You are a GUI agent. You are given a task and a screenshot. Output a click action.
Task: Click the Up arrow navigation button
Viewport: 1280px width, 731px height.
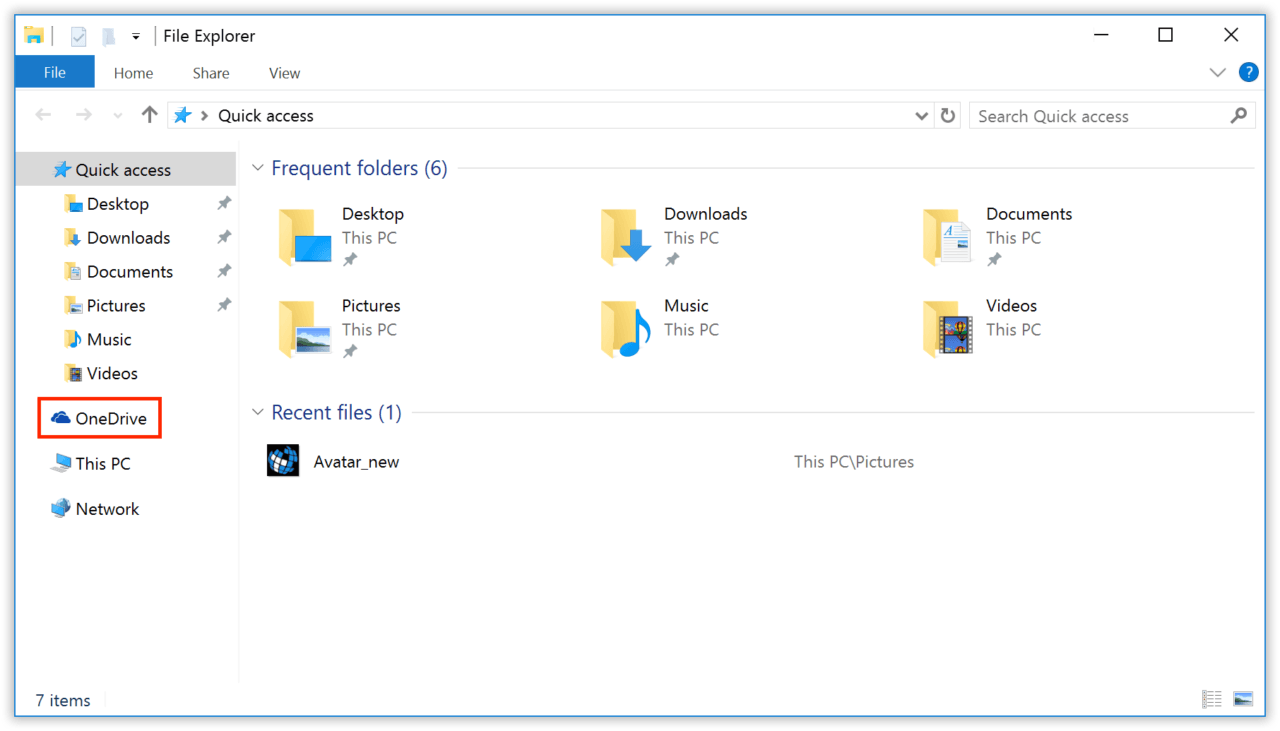coord(150,115)
